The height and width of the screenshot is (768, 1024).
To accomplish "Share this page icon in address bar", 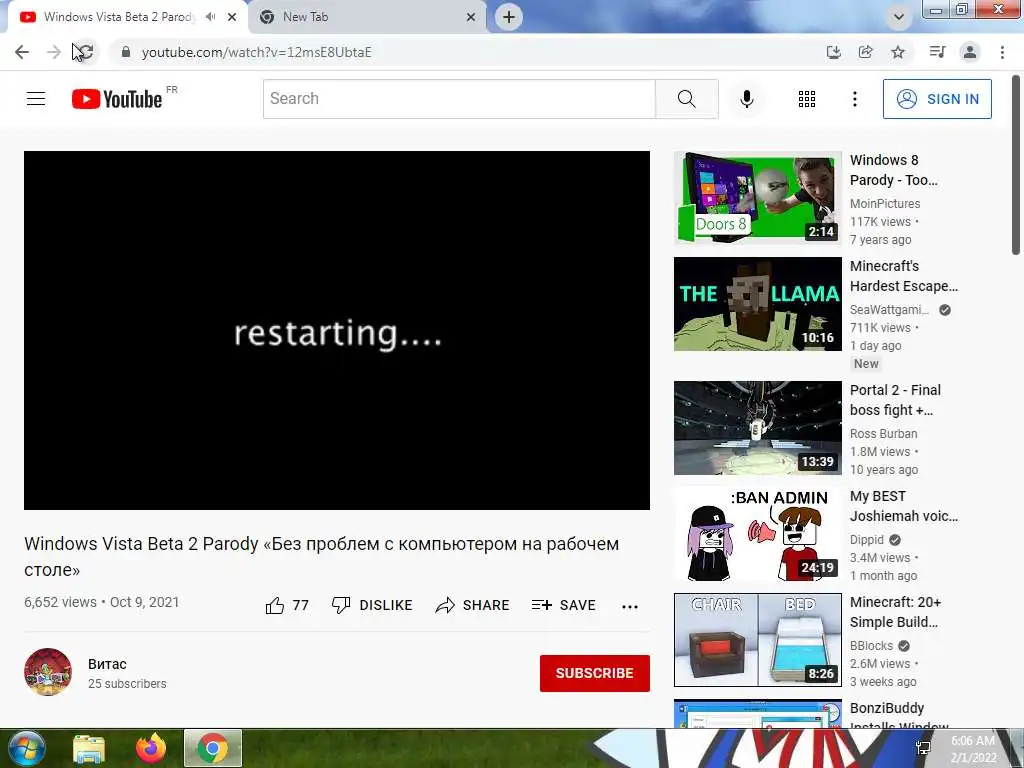I will point(866,52).
